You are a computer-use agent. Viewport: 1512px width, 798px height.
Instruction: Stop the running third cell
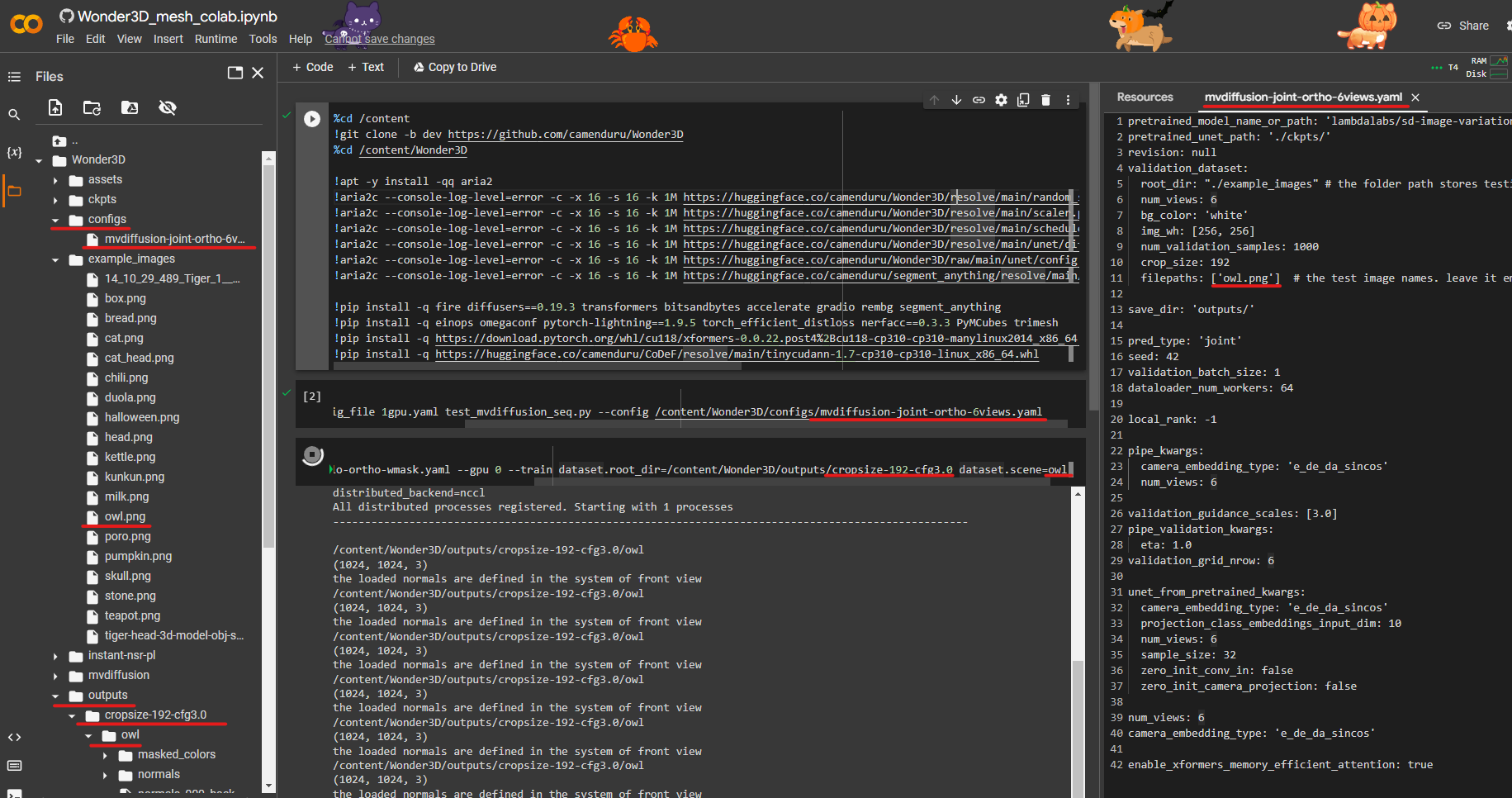point(312,455)
